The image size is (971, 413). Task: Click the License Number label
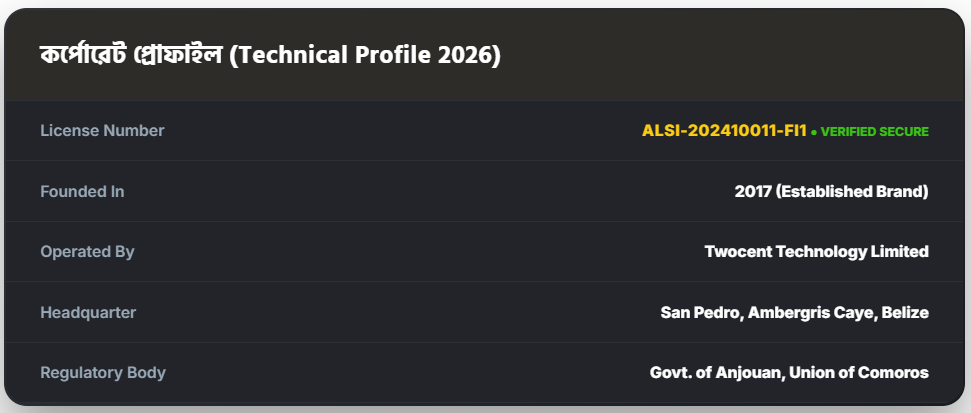[102, 131]
